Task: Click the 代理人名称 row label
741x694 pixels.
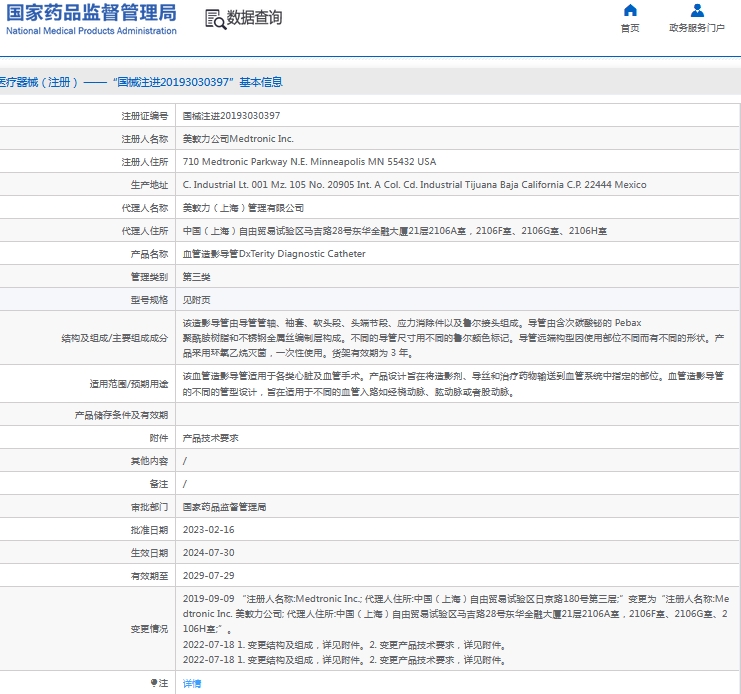Action: (x=145, y=208)
